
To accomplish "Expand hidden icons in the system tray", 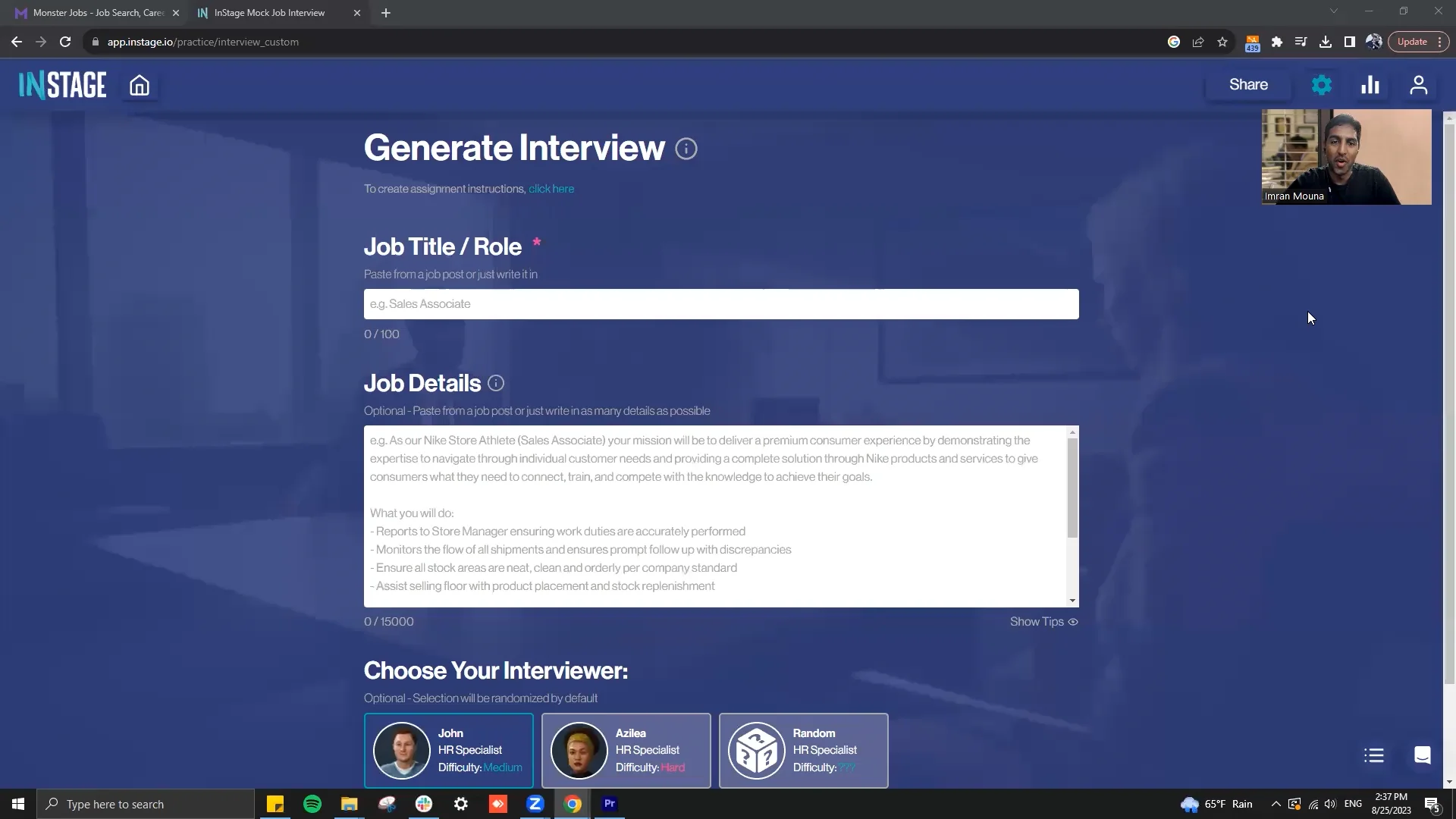I will [x=1275, y=804].
